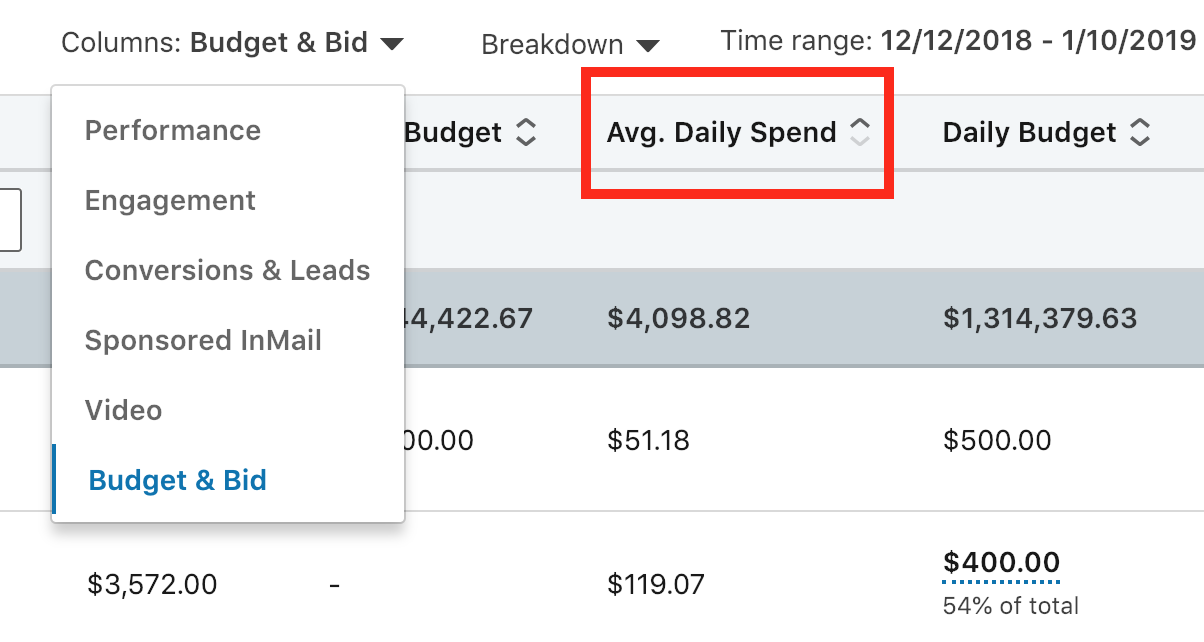Click the $51.18 average spend cell
This screenshot has width=1204, height=642.
click(x=648, y=440)
